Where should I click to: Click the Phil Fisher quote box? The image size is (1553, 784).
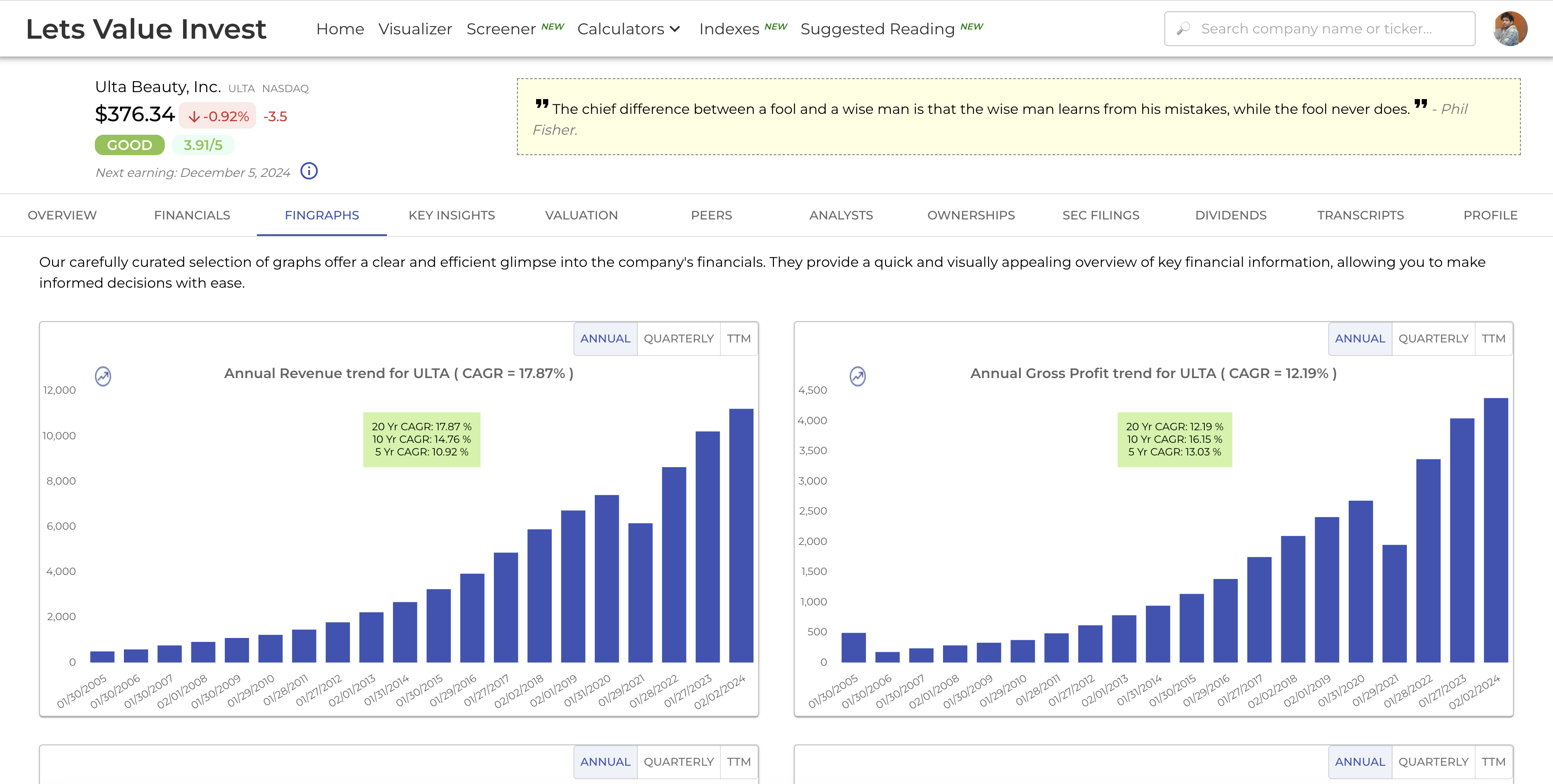point(1018,117)
